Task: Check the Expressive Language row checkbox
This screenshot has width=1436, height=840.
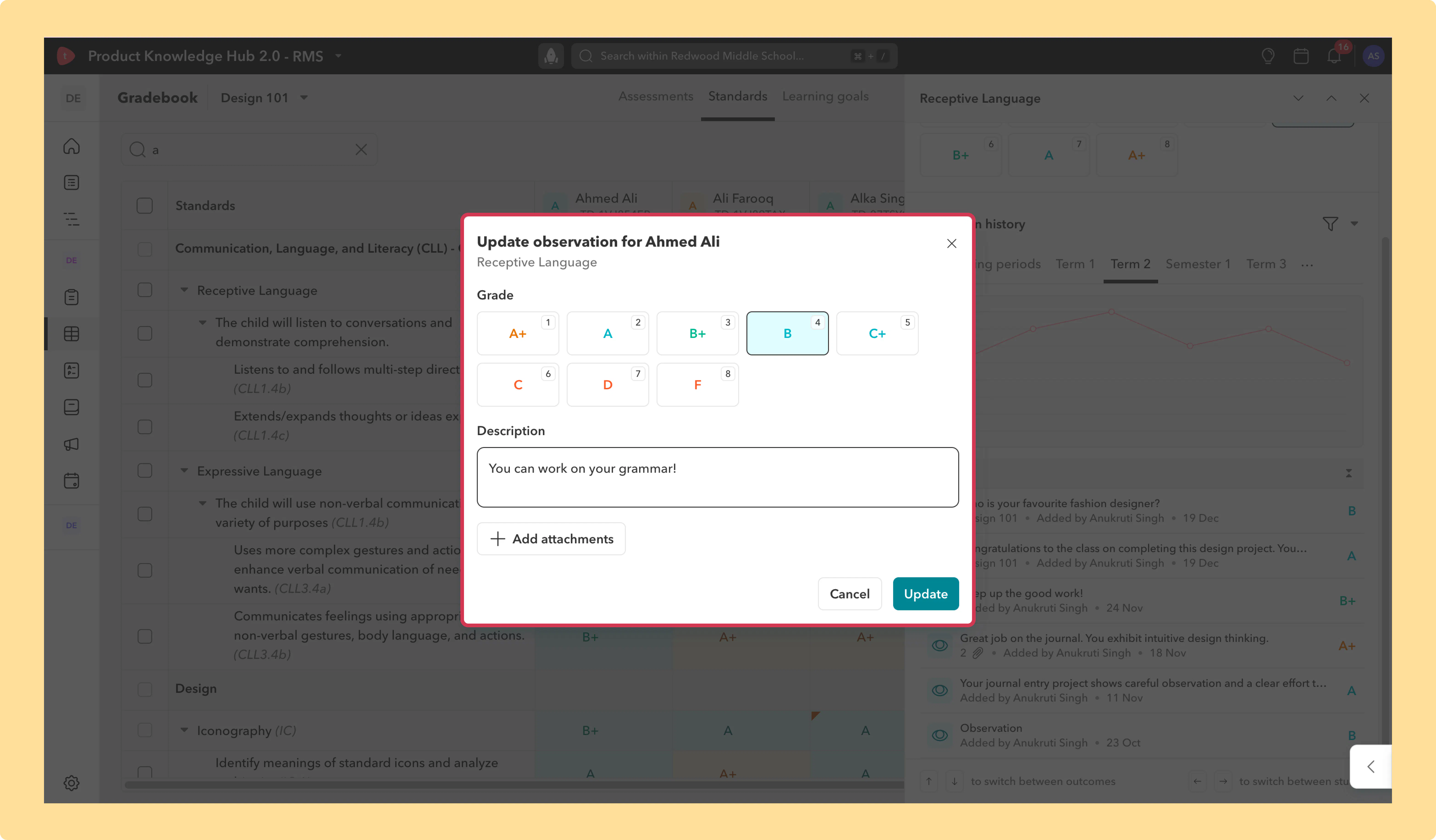Action: tap(145, 471)
